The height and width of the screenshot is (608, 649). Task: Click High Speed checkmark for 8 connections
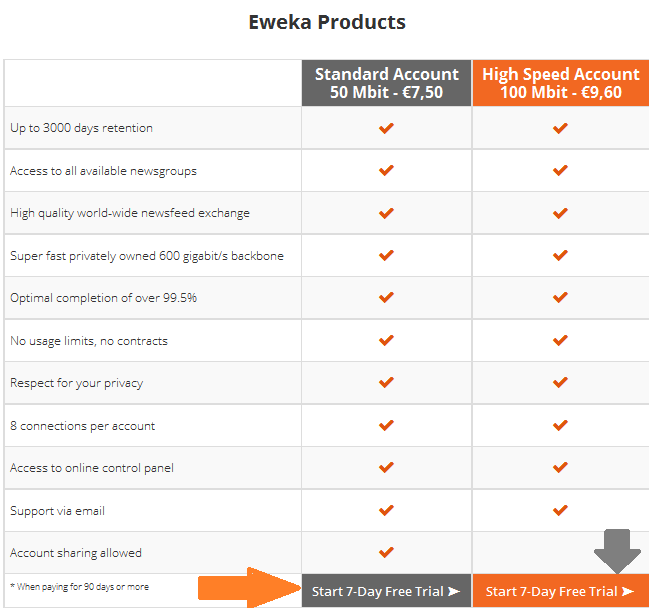[x=560, y=425]
